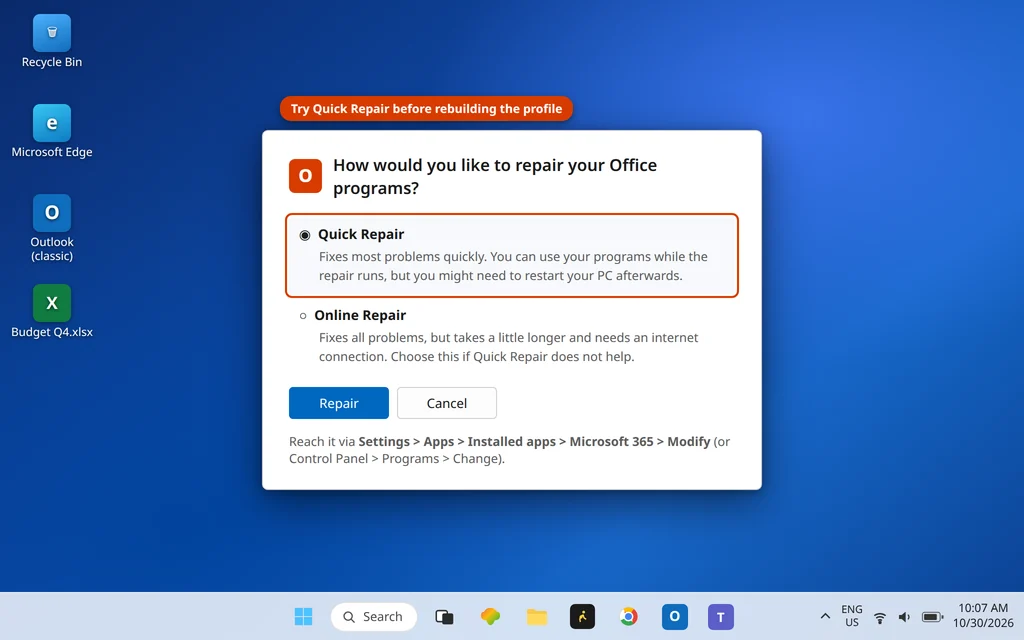Click the 'Fixes most problems quickly' description text
Screen dimensions: 1024x640
[x=513, y=266]
